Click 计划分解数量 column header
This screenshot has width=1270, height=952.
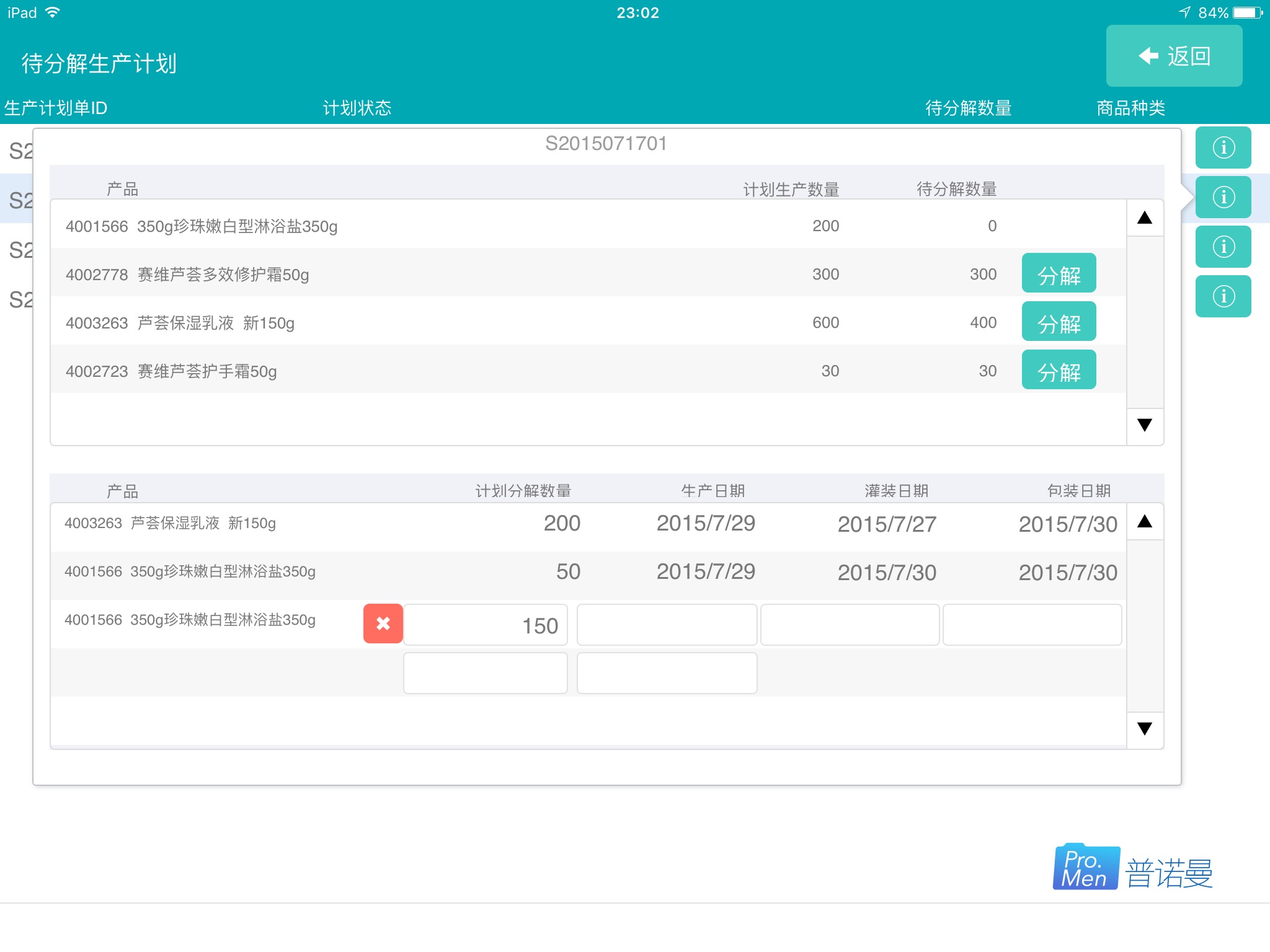(x=523, y=491)
